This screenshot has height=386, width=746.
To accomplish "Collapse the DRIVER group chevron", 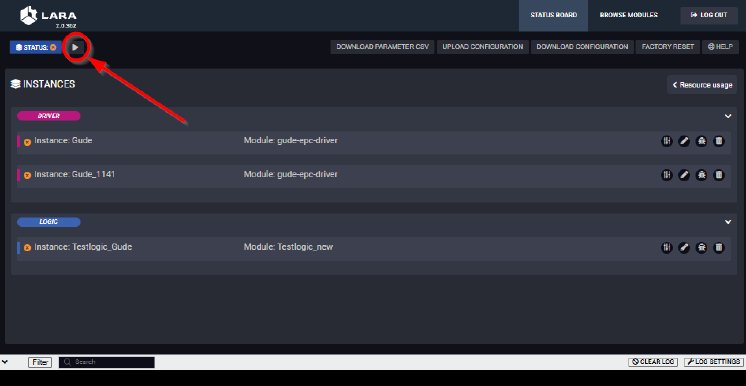I will 728,116.
